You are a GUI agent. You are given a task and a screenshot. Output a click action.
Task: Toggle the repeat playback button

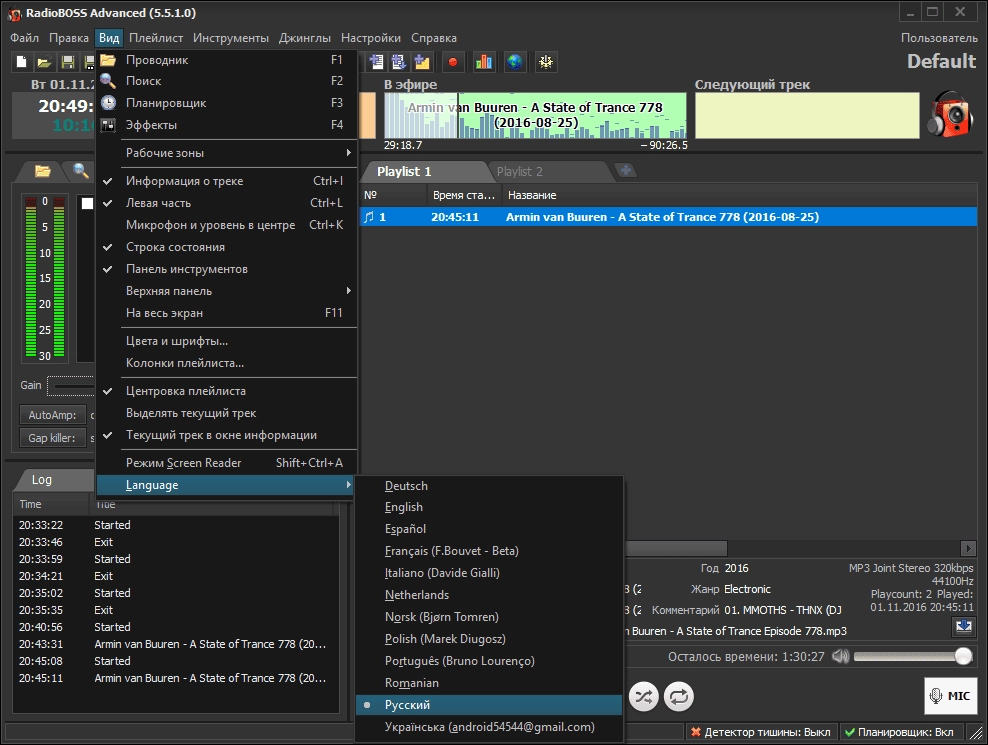tap(679, 696)
